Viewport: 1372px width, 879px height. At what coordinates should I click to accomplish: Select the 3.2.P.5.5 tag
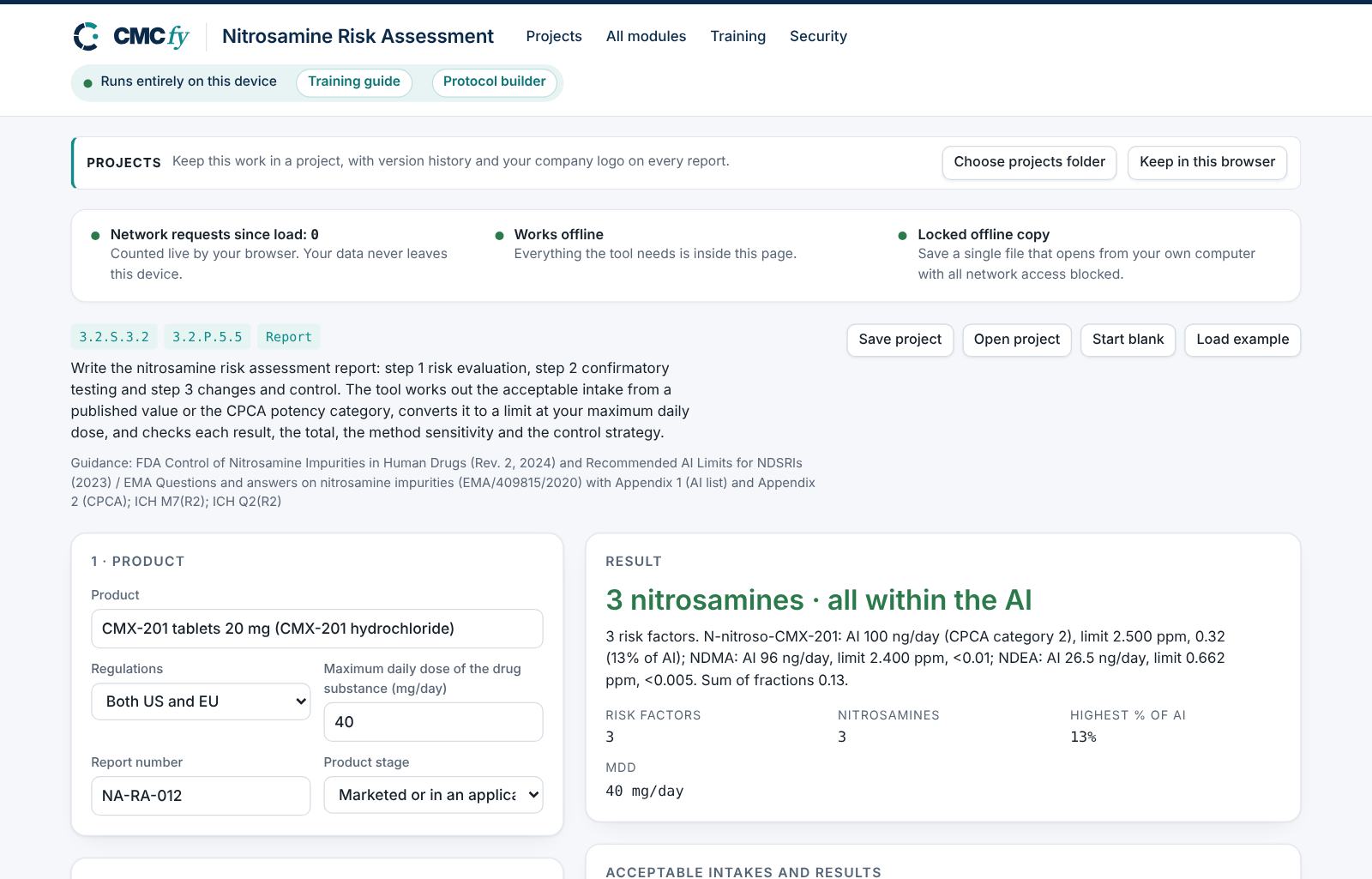tap(208, 337)
